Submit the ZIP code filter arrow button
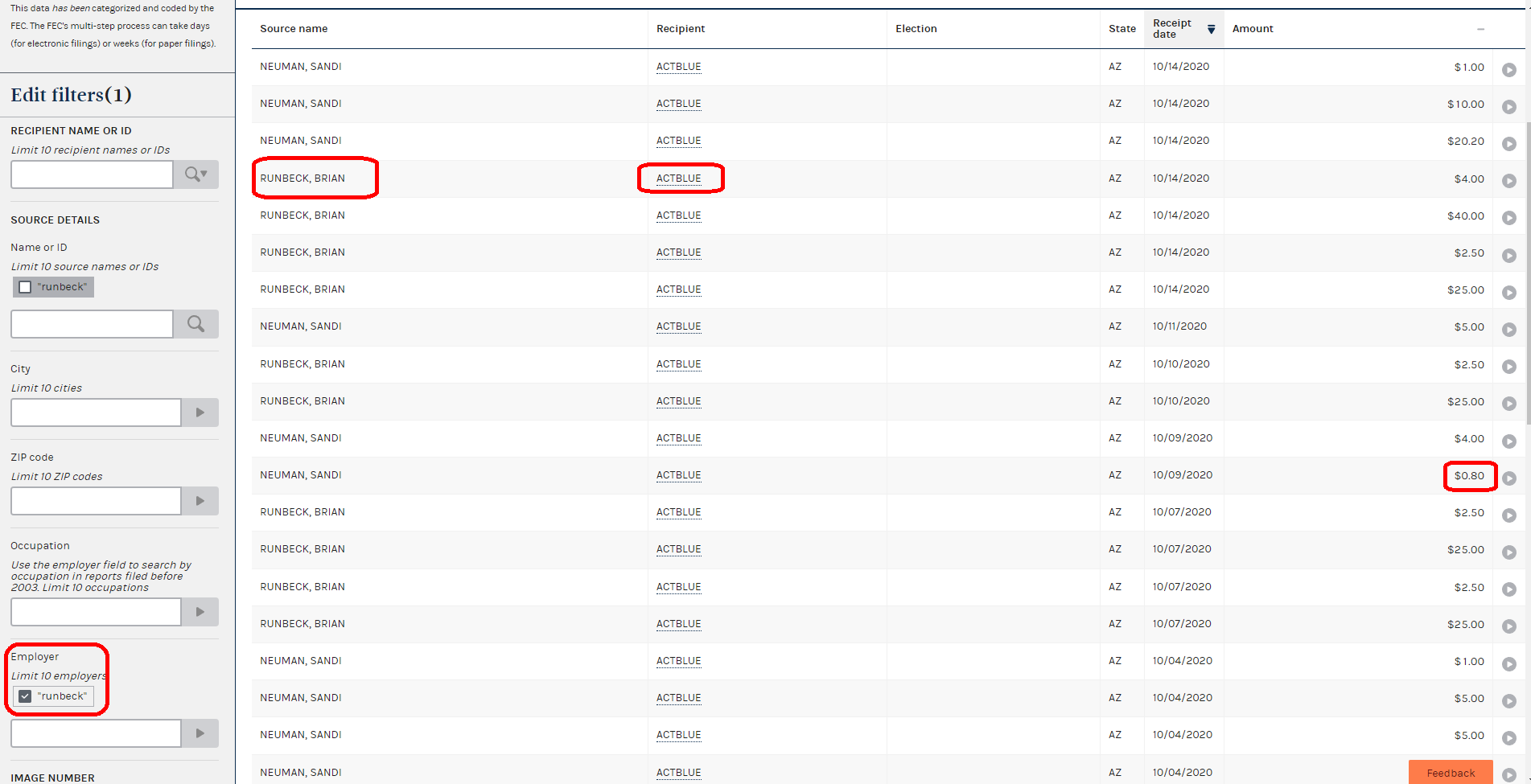1531x784 pixels. click(200, 501)
